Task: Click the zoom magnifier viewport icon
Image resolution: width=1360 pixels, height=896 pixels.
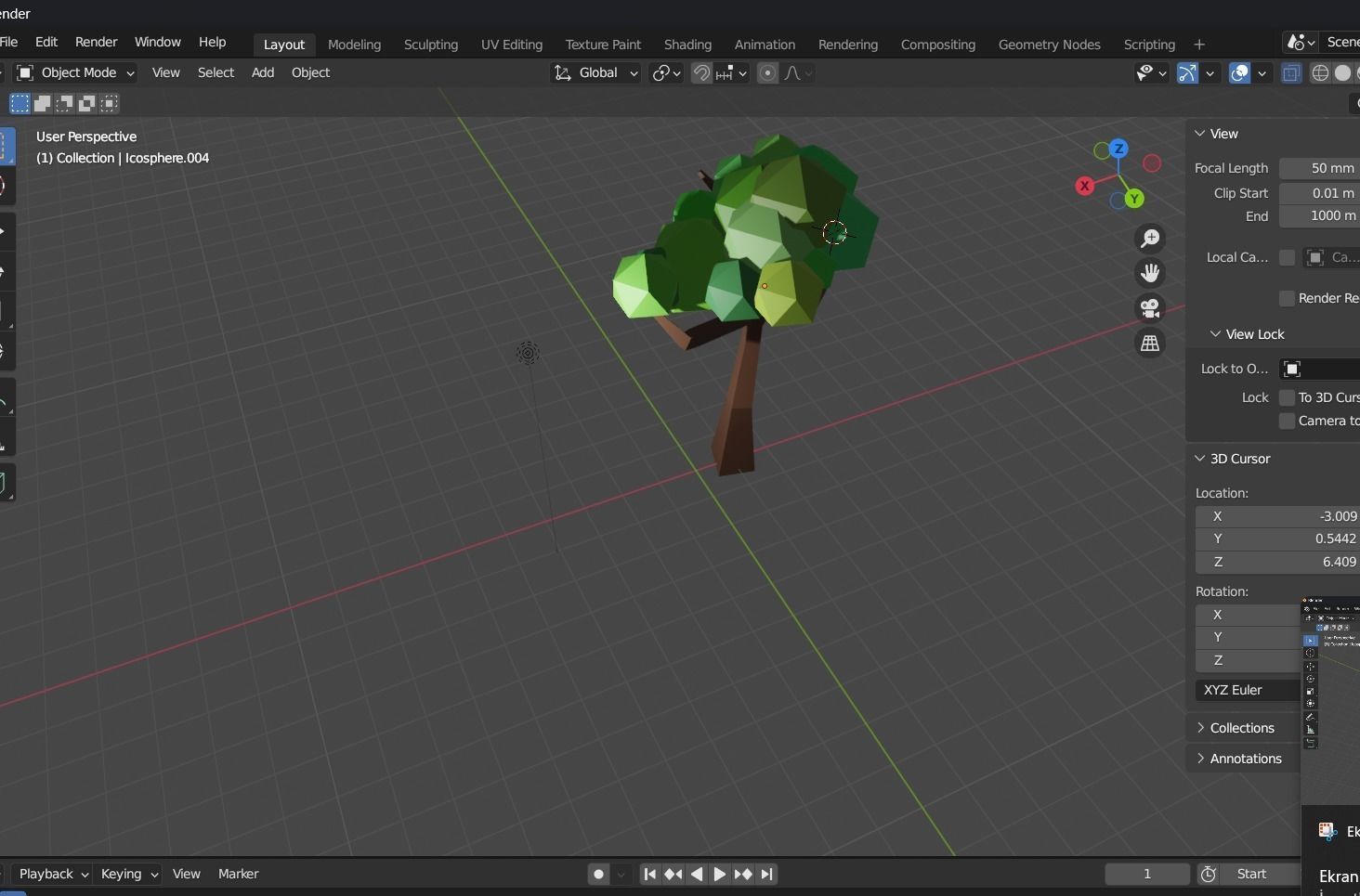Action: [x=1151, y=239]
